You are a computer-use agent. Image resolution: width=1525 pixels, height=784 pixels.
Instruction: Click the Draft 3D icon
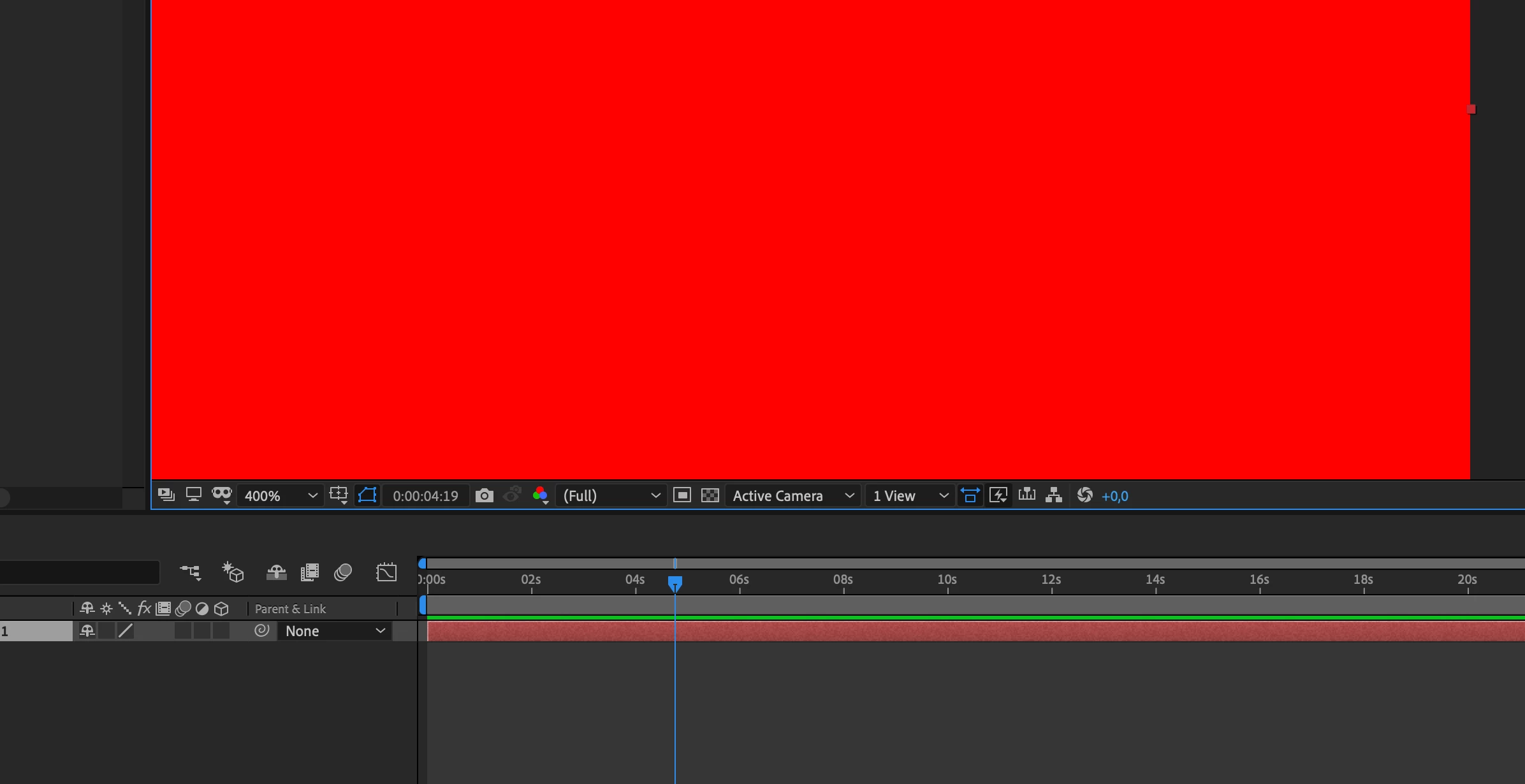click(x=233, y=572)
